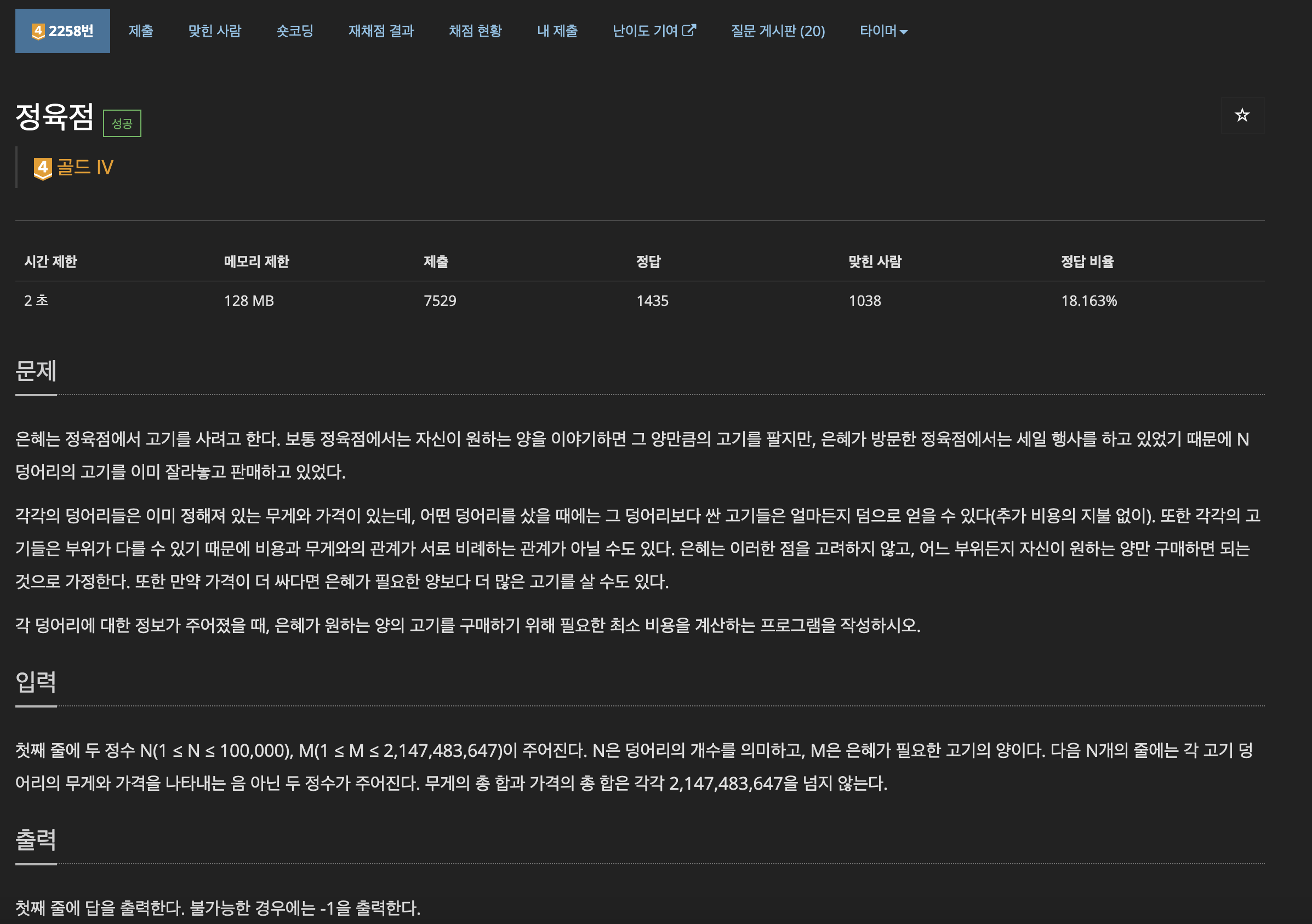The image size is (1312, 924).
Task: Open the 제출 tab
Action: pos(140,31)
